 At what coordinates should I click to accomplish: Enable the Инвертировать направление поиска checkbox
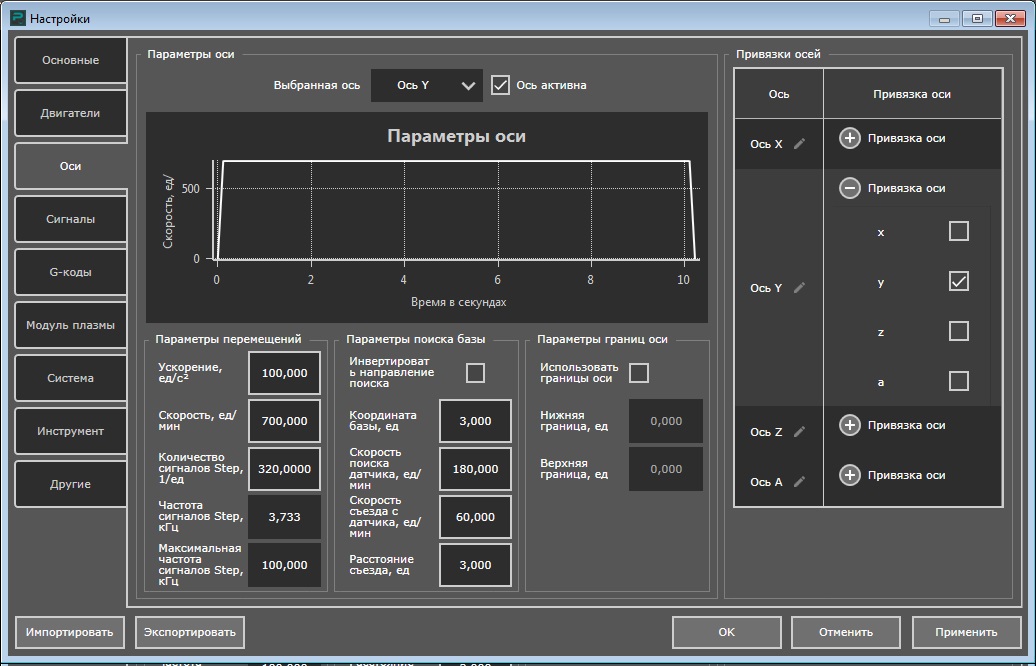click(x=475, y=373)
